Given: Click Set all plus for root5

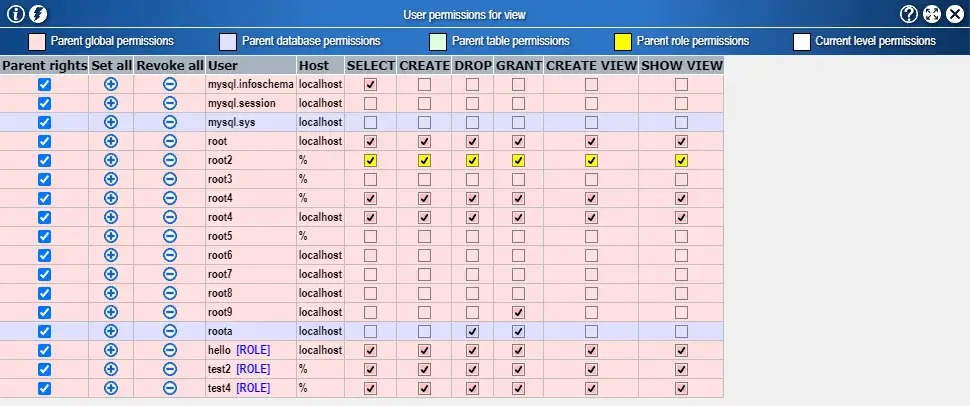Looking at the screenshot, I should click(x=111, y=236).
